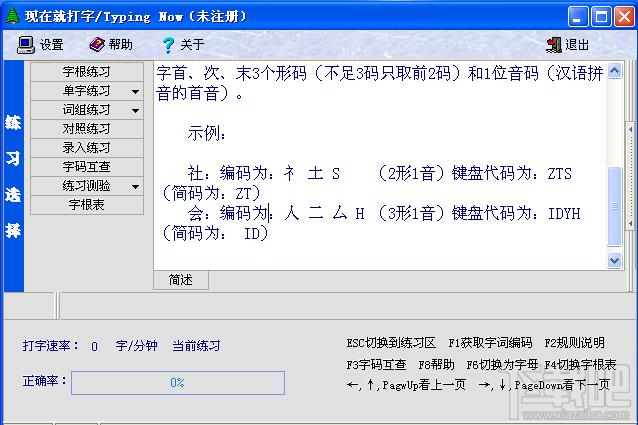The height and width of the screenshot is (425, 638).
Task: Open the 设置 settings computer icon
Action: pos(26,45)
